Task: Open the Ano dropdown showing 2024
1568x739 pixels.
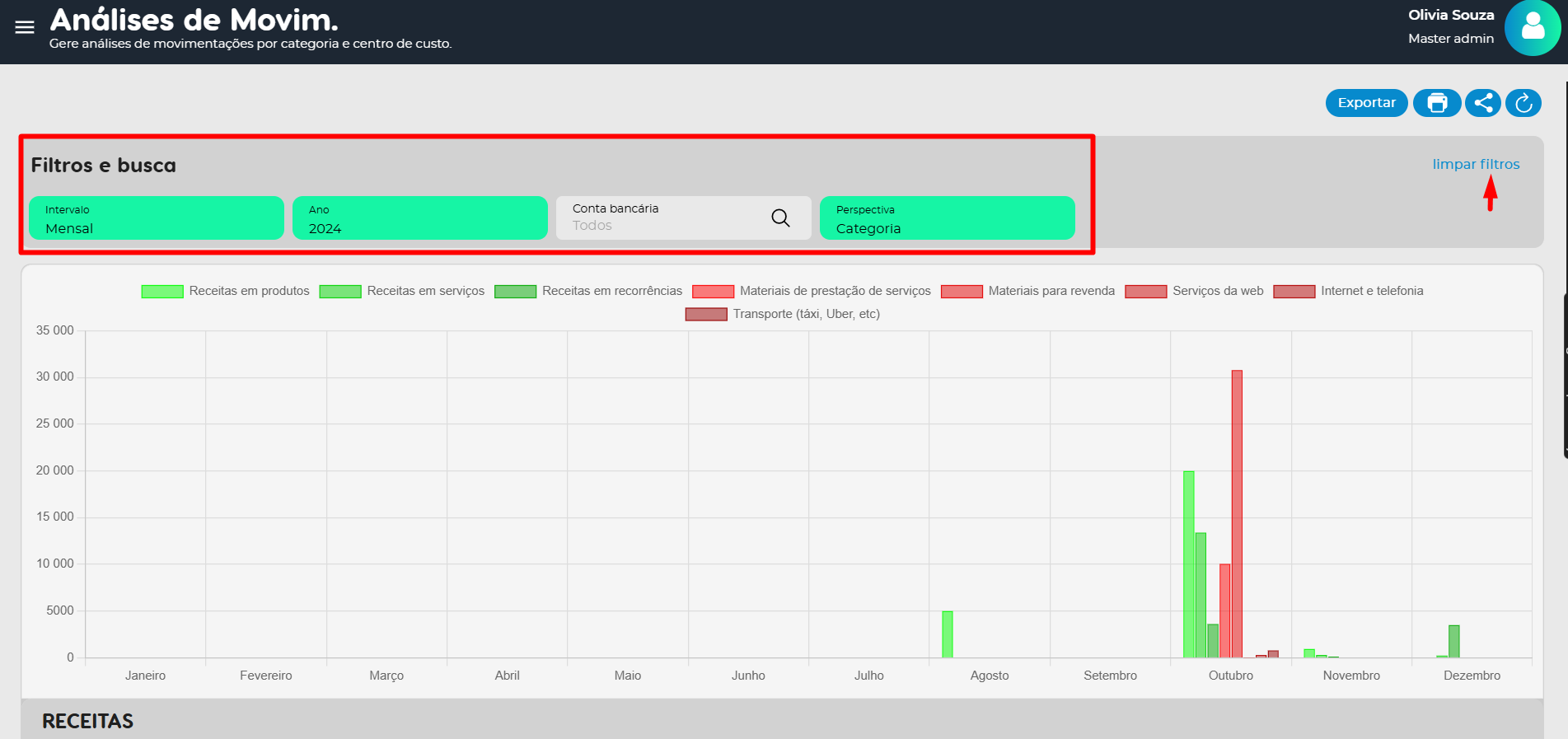Action: click(419, 218)
